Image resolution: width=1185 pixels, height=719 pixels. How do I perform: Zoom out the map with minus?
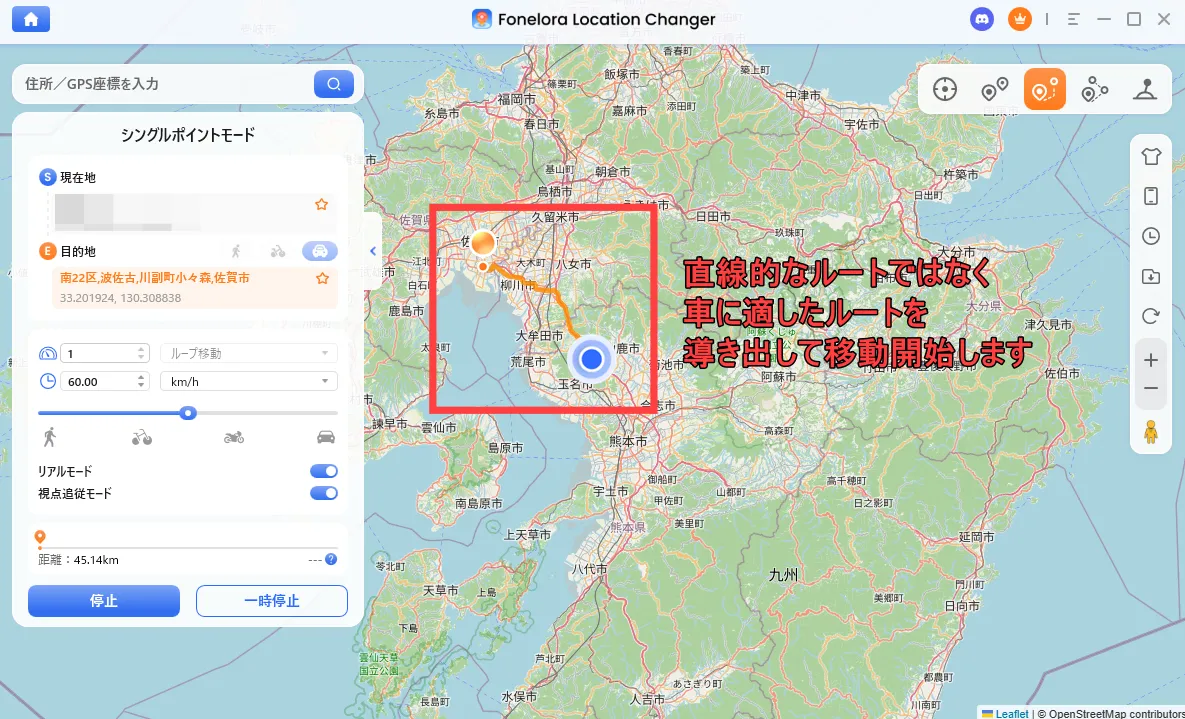[x=1150, y=389]
